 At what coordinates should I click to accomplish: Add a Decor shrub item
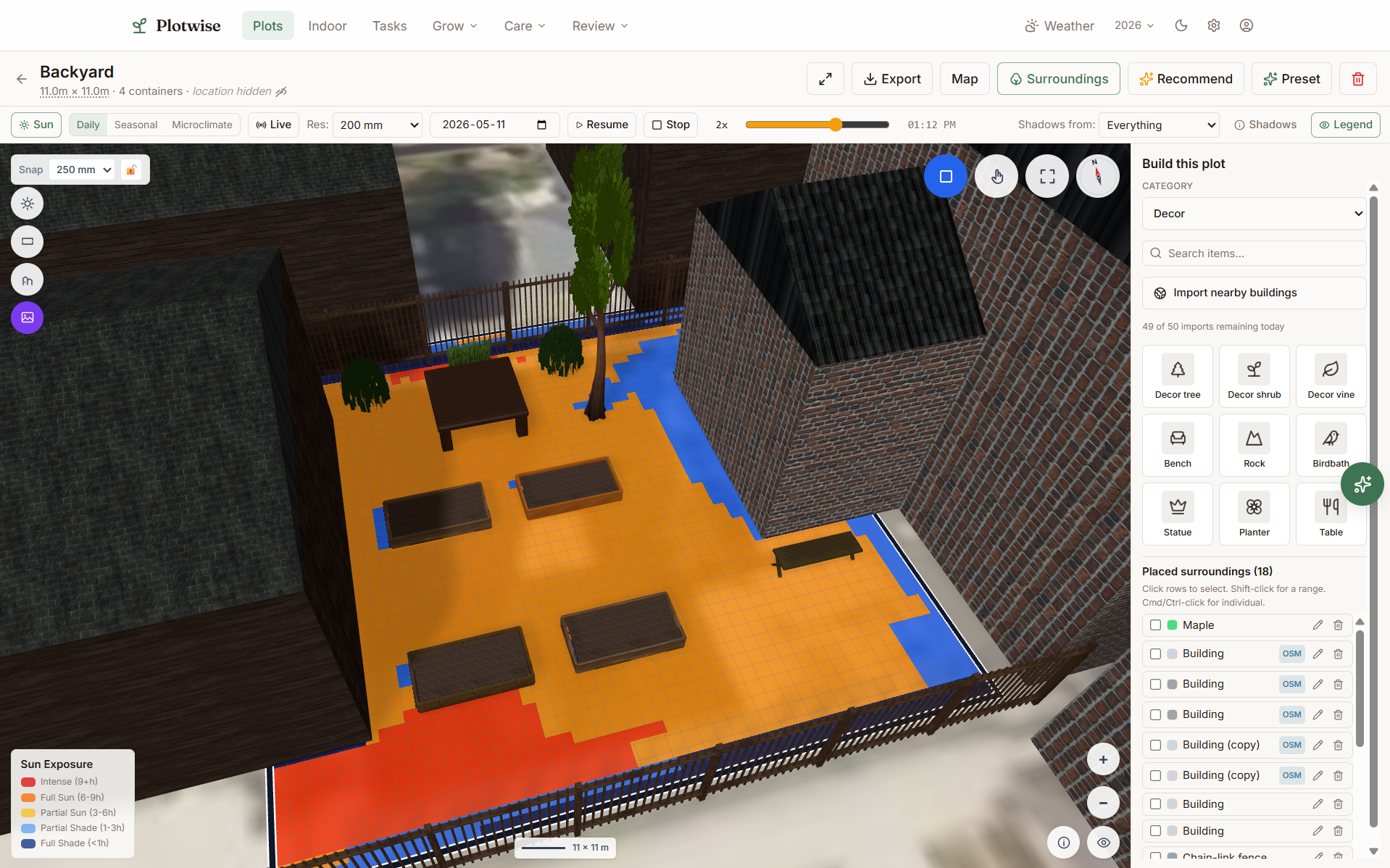[x=1254, y=376]
